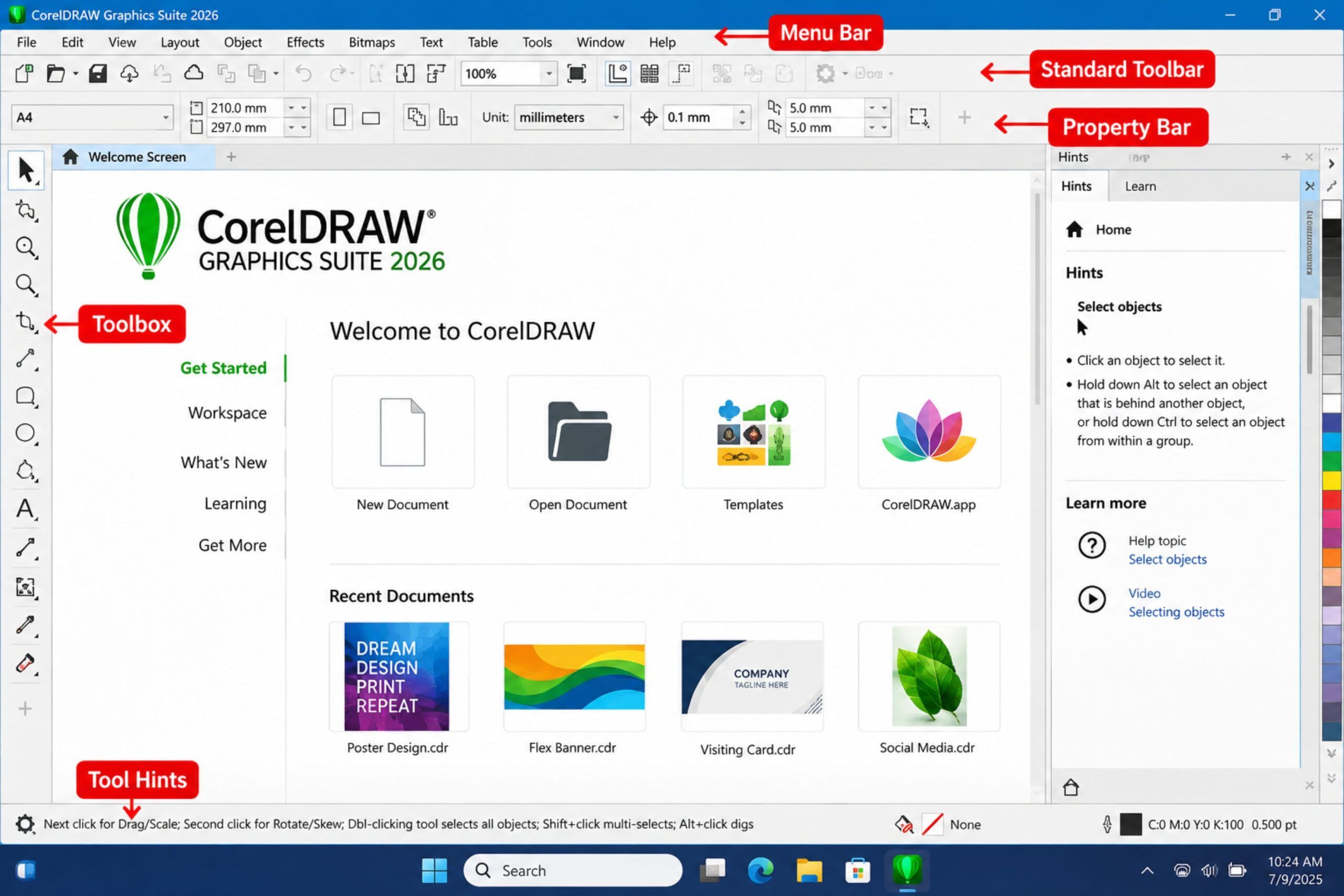Viewport: 1344px width, 896px height.
Task: Select the Ellipse tool
Action: 26,433
